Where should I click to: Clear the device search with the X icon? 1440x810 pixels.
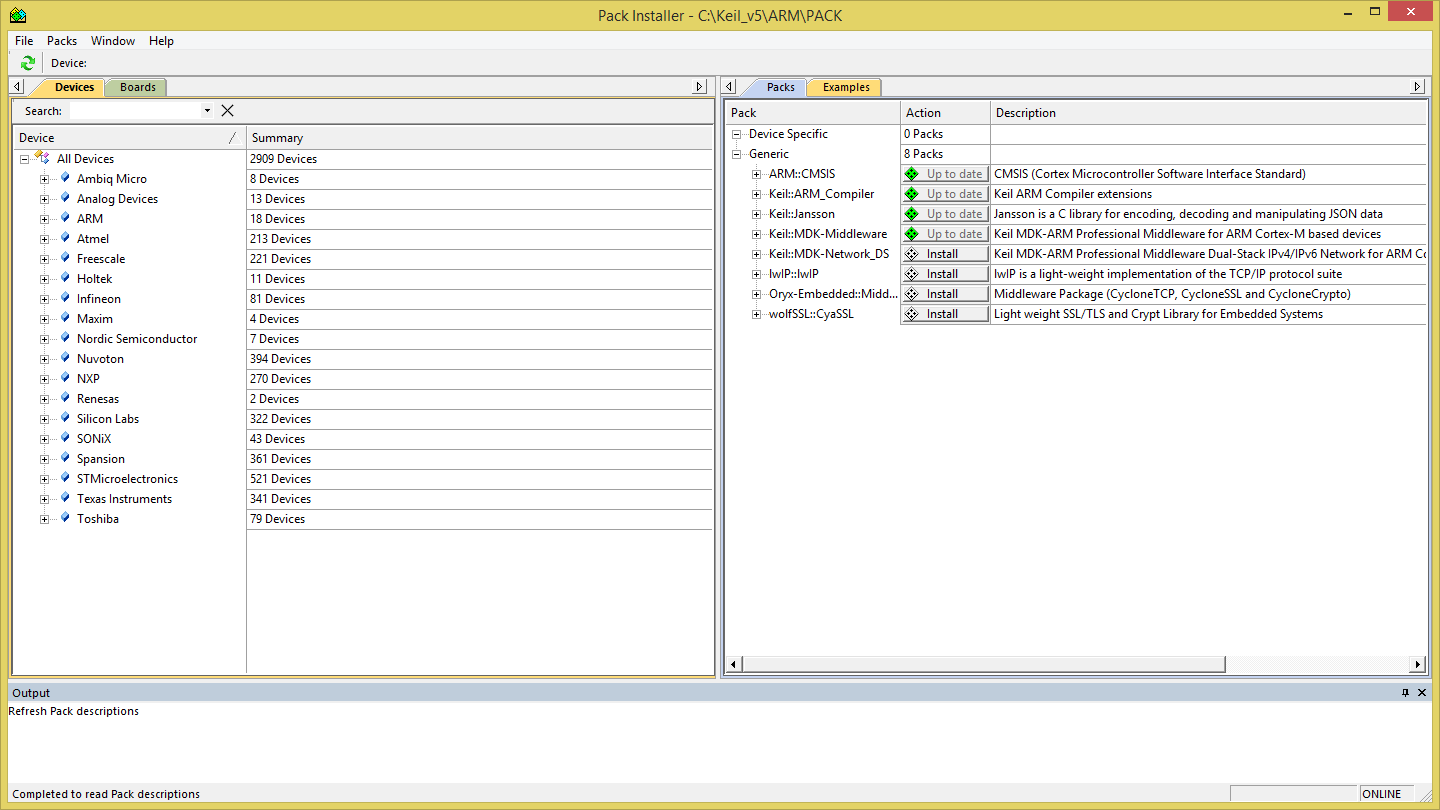pyautogui.click(x=228, y=111)
